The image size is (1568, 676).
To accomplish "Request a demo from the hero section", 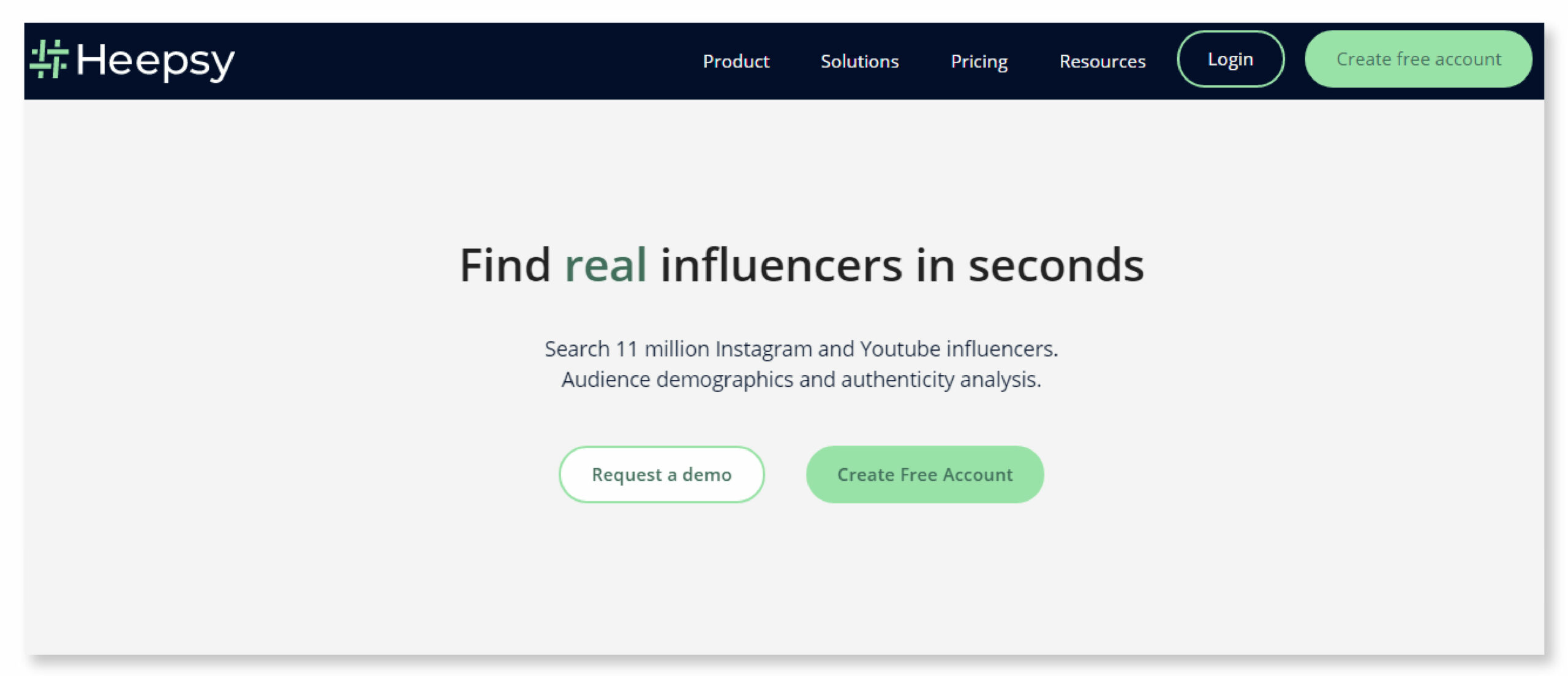I will tap(661, 474).
